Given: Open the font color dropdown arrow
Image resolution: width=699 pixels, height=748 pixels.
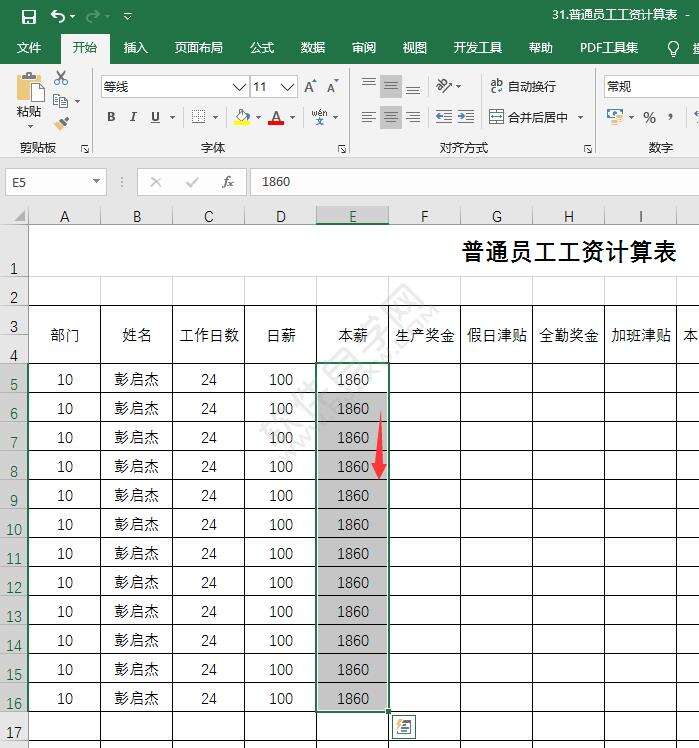Looking at the screenshot, I should [292, 117].
